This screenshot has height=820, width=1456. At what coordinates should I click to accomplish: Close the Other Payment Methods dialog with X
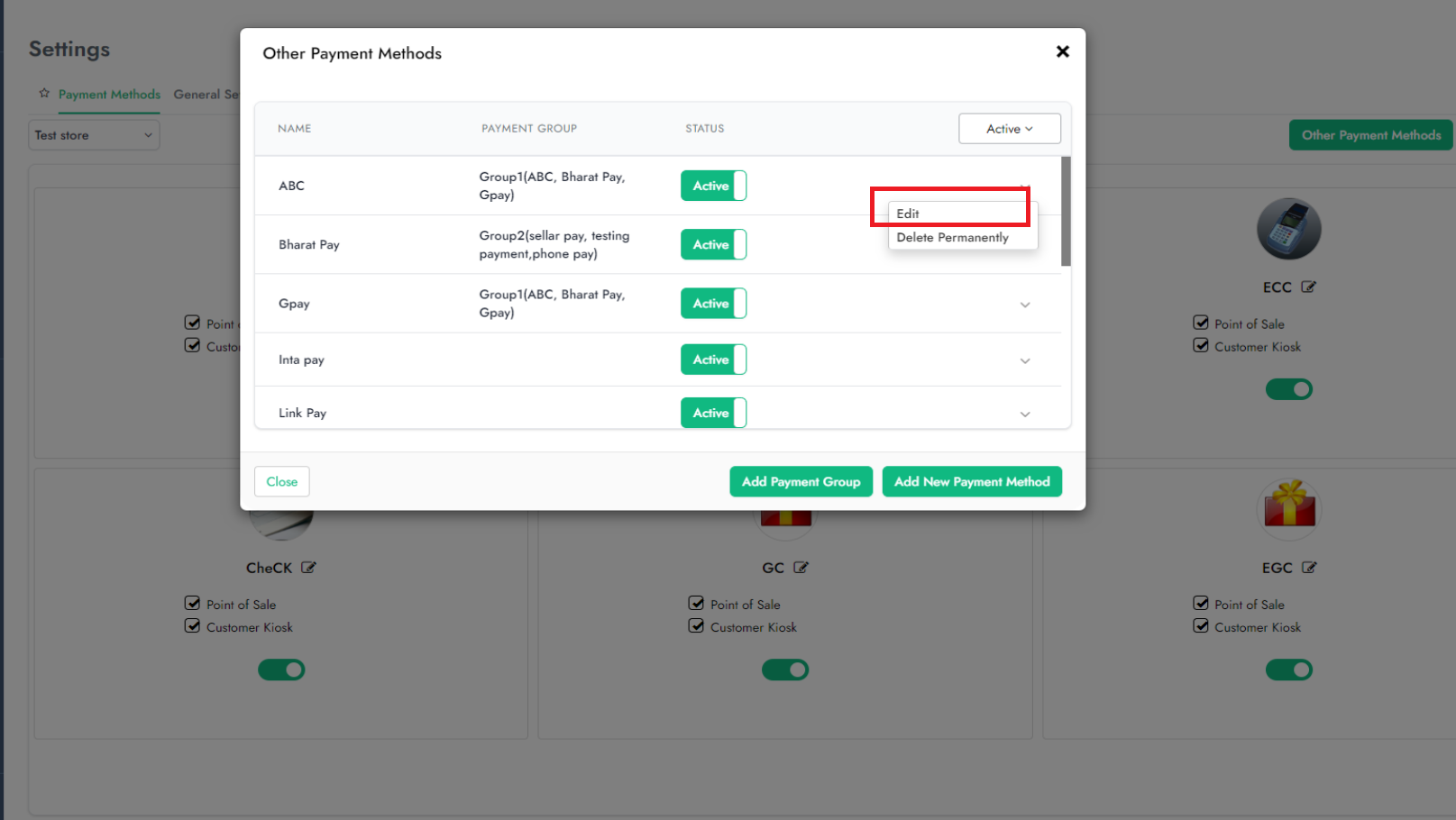[1062, 52]
